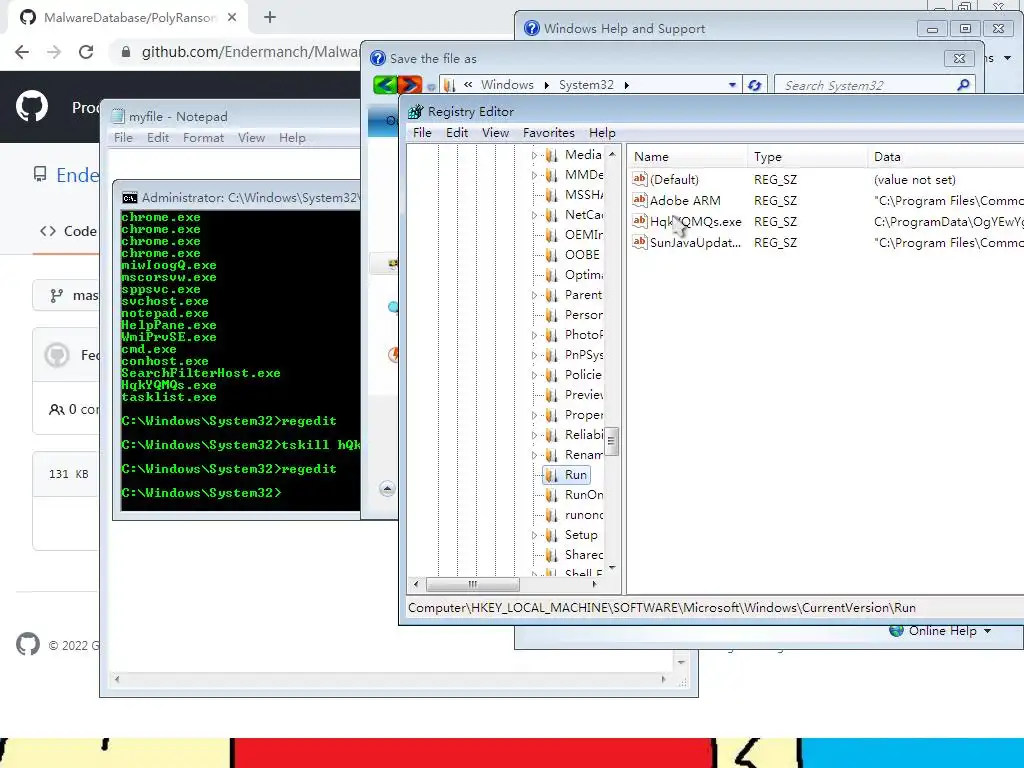This screenshot has width=1024, height=768.
Task: Expand the PnPSys key in the registry tree
Action: (534, 355)
